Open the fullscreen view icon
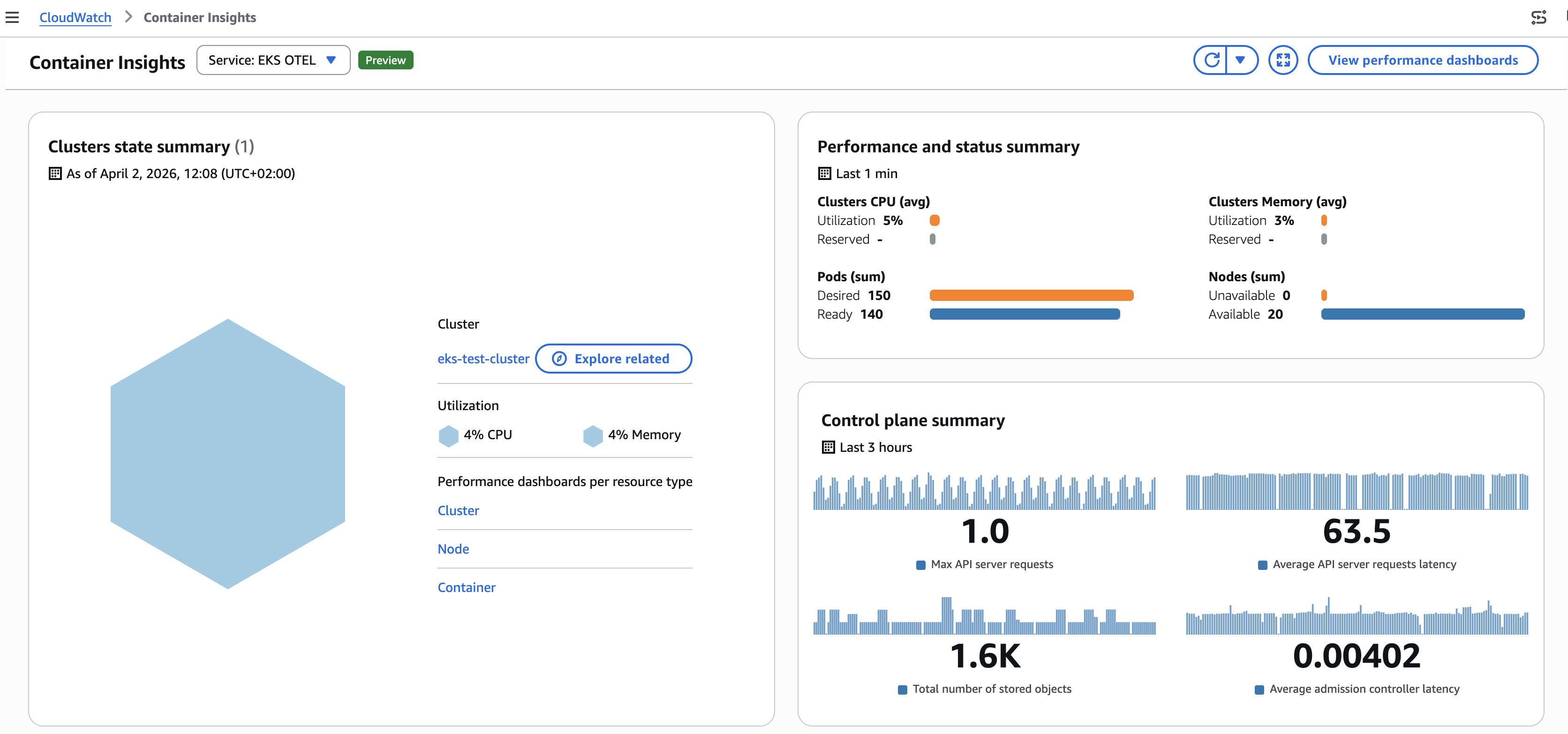 1282,60
